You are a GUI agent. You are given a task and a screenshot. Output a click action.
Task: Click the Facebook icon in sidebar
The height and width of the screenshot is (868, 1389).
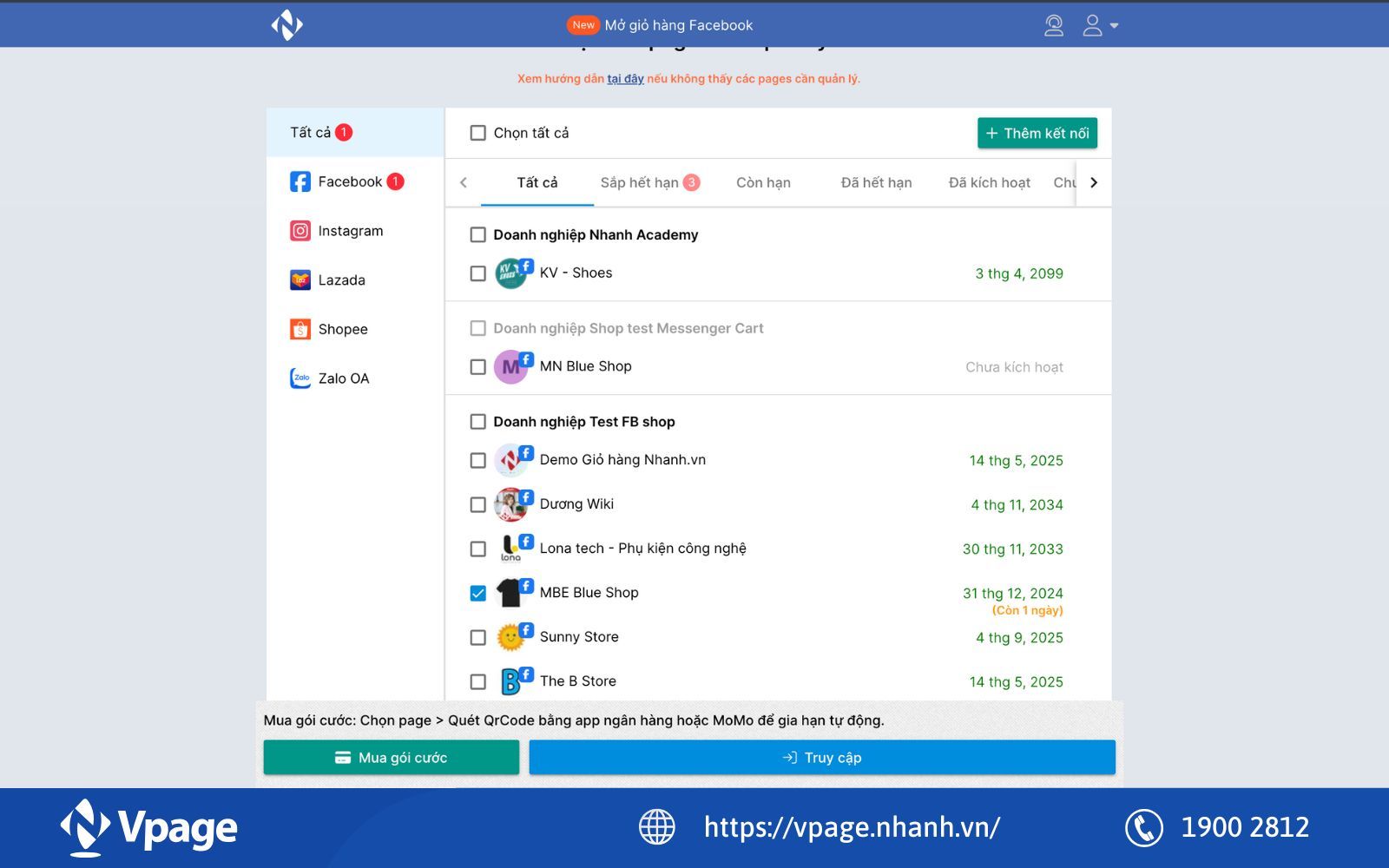[300, 181]
